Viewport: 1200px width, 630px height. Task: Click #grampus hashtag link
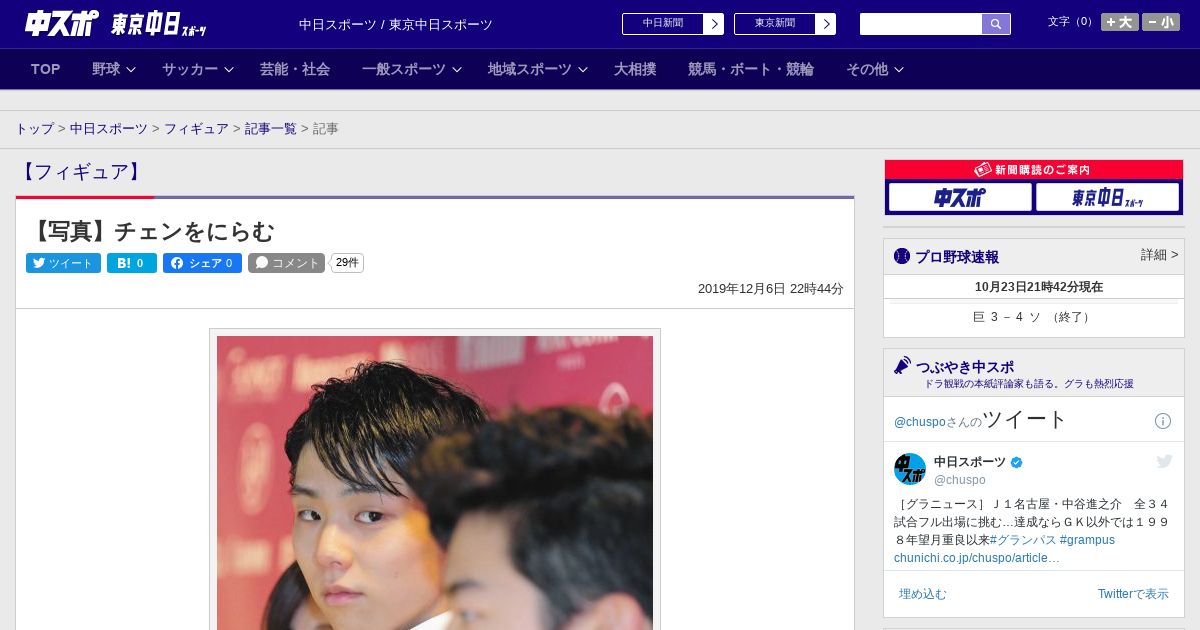coord(1087,540)
